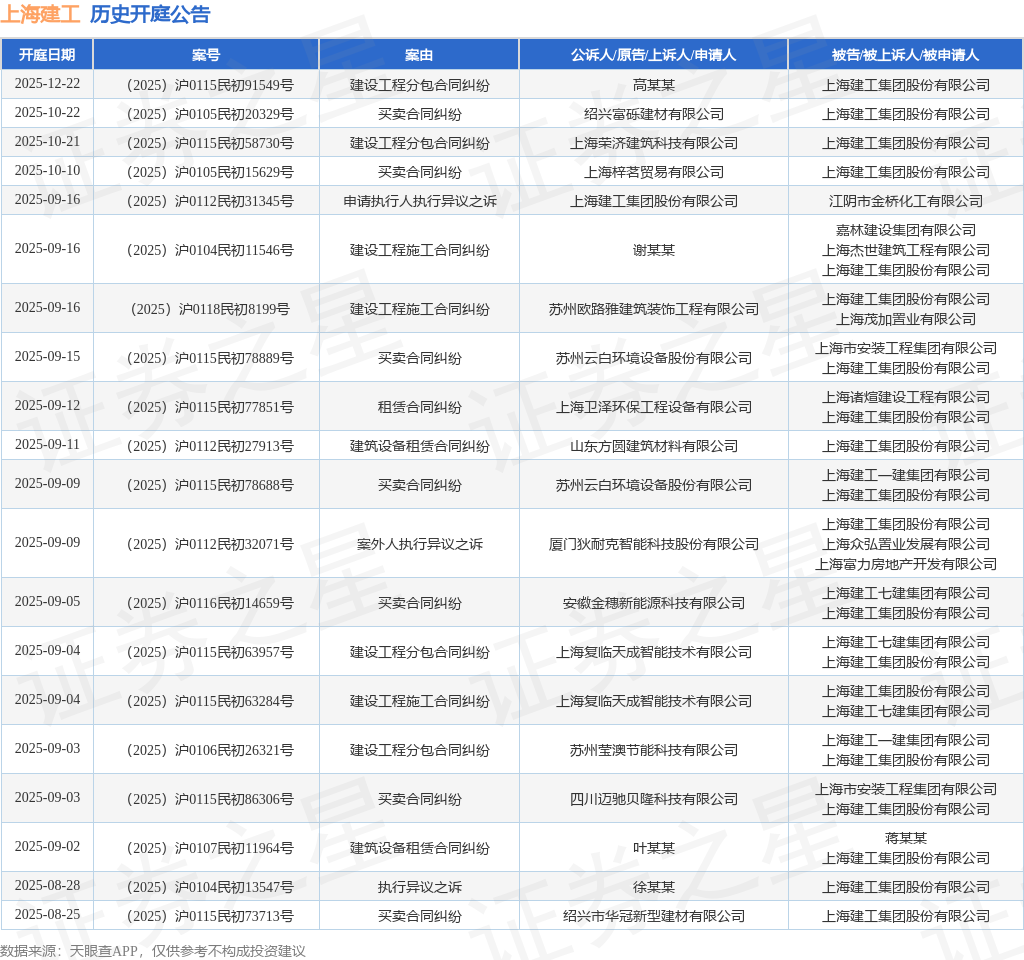1024x960 pixels.
Task: Select case number (2025)沪0105民初20329号
Action: tap(206, 114)
